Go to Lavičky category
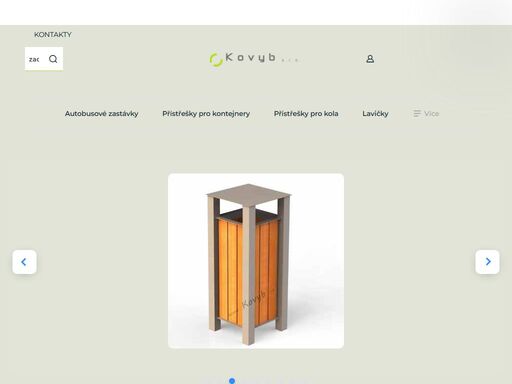Viewport: 512px width, 384px height. [x=375, y=114]
